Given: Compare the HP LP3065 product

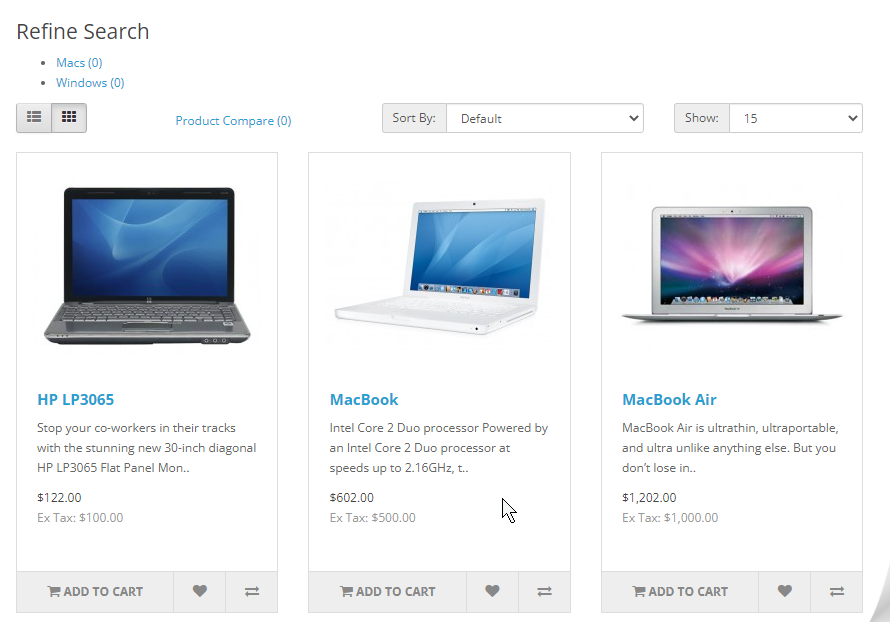Looking at the screenshot, I should click(252, 591).
